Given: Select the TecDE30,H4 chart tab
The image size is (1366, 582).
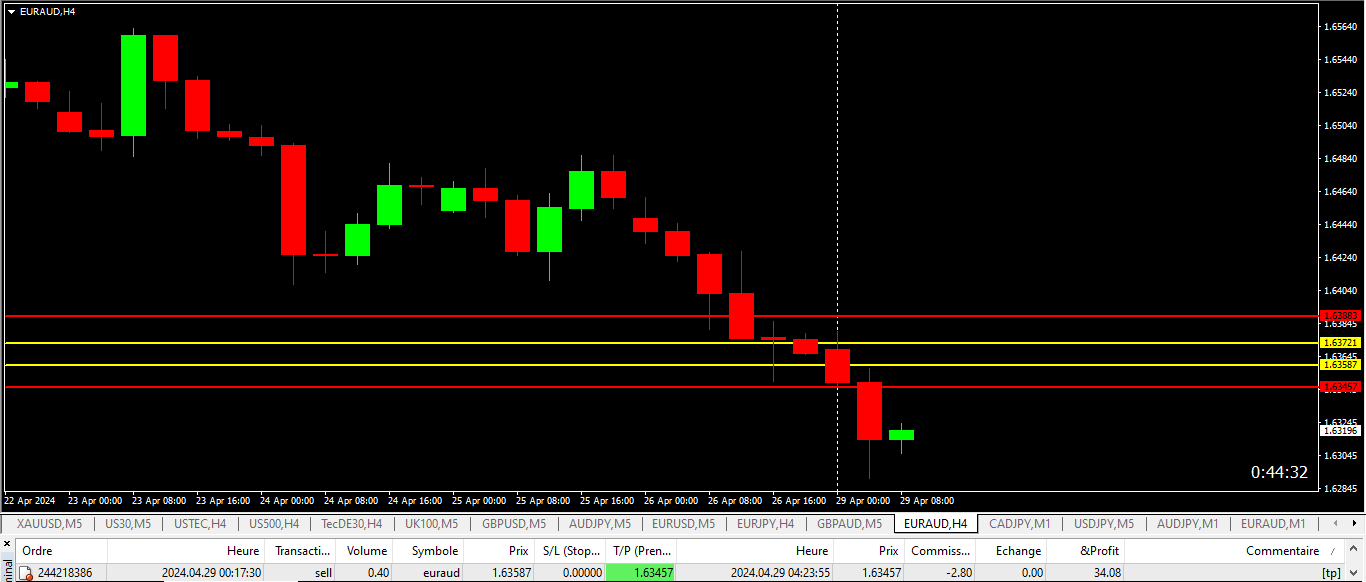Looking at the screenshot, I should point(352,523).
